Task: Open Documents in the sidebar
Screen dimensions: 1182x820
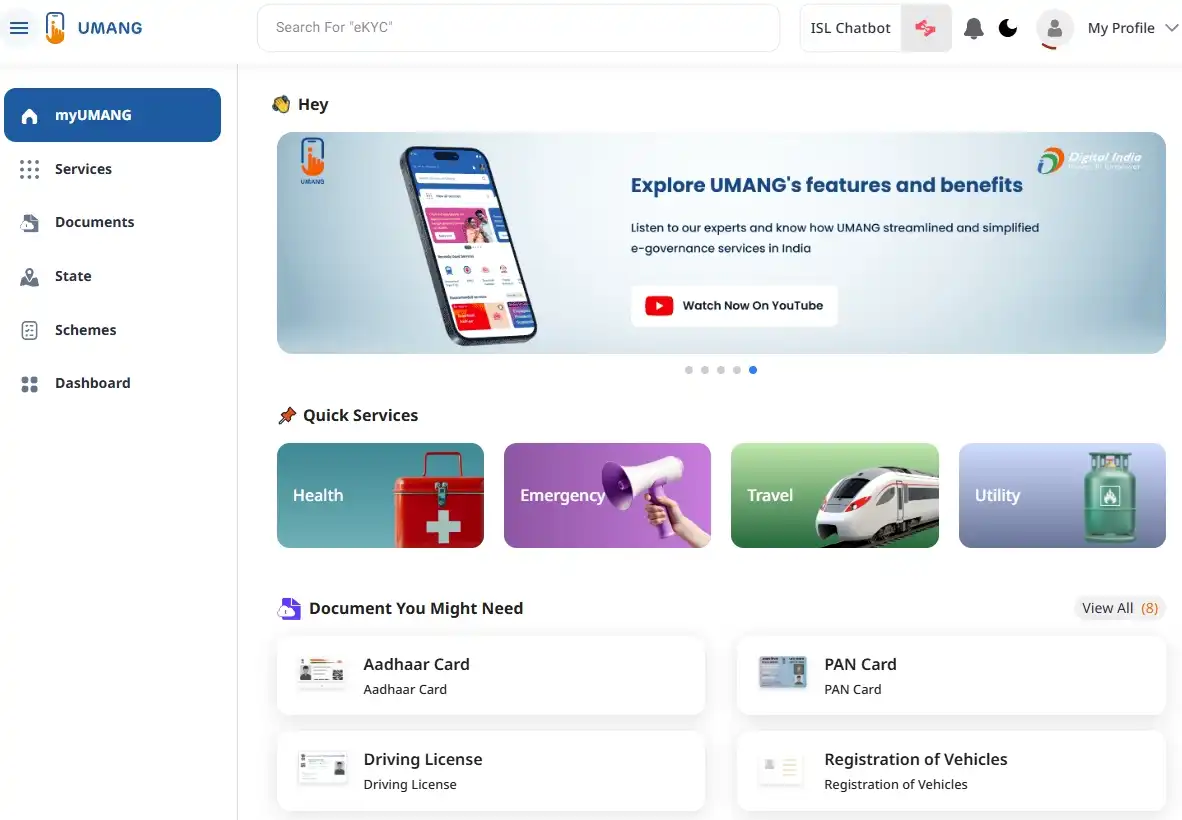Action: coord(112,222)
